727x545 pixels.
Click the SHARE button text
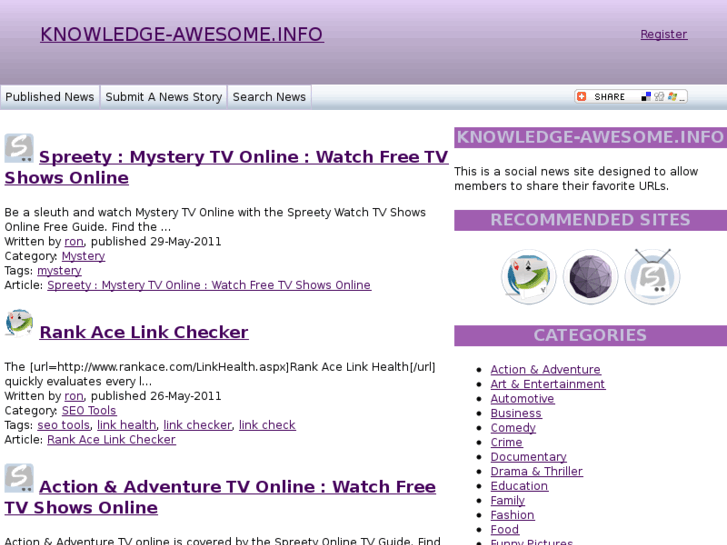point(609,96)
